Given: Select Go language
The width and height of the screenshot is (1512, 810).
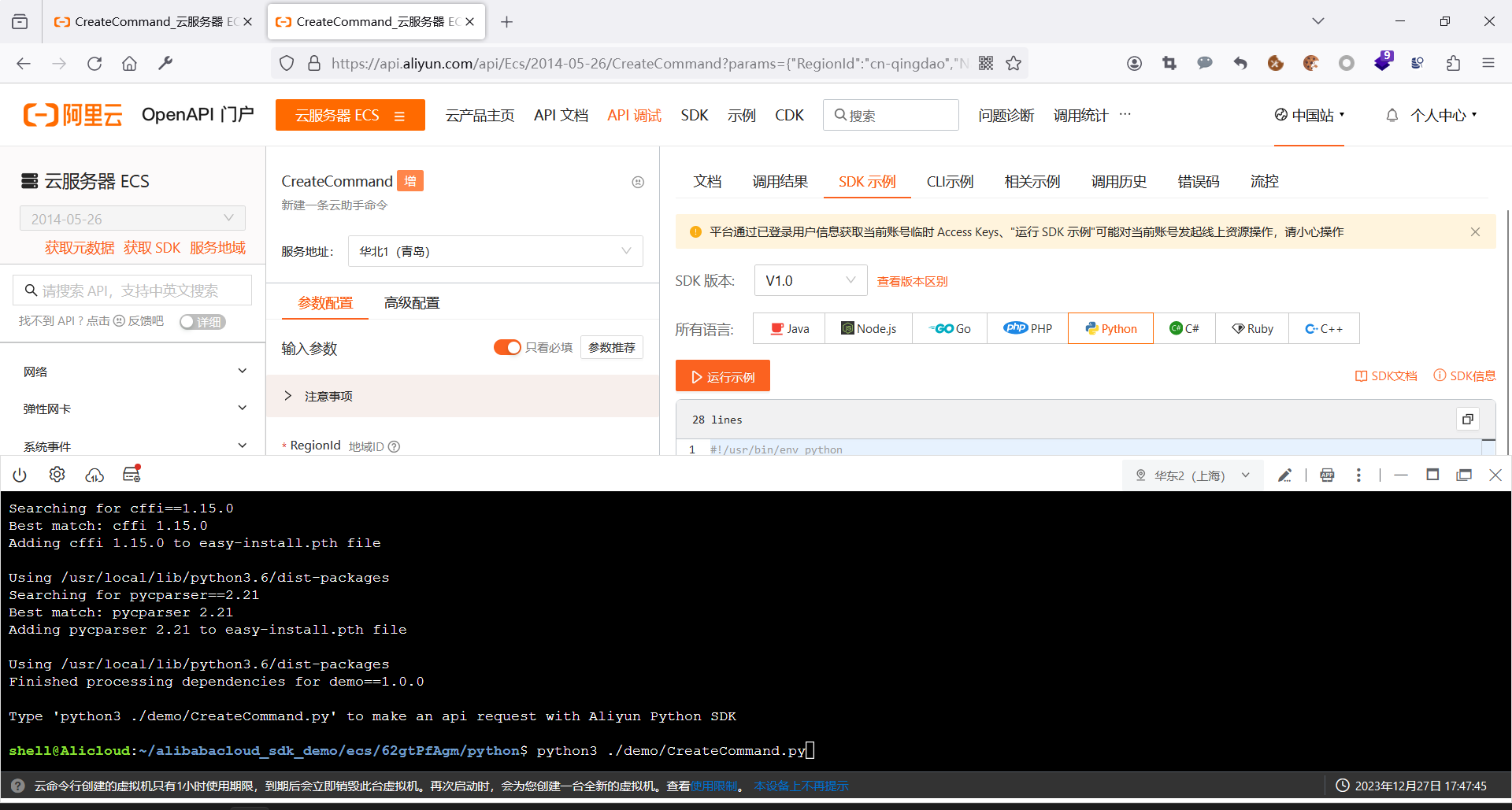Looking at the screenshot, I should (x=950, y=328).
